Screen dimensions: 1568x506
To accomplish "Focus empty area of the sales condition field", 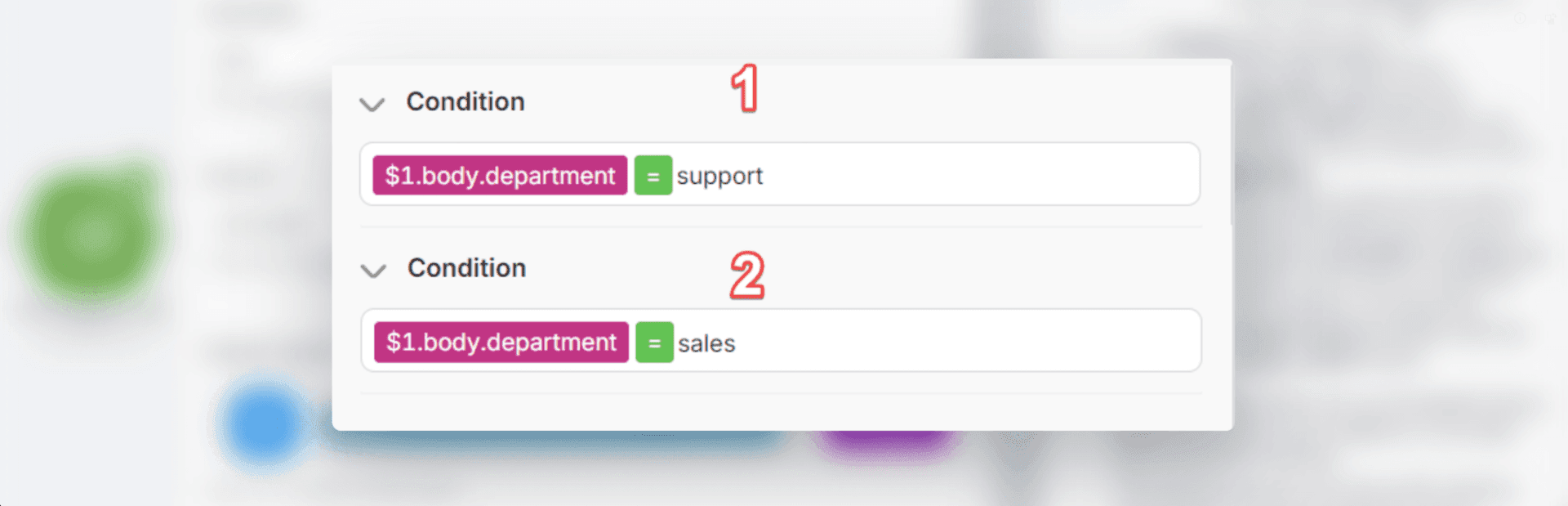I will click(980, 342).
